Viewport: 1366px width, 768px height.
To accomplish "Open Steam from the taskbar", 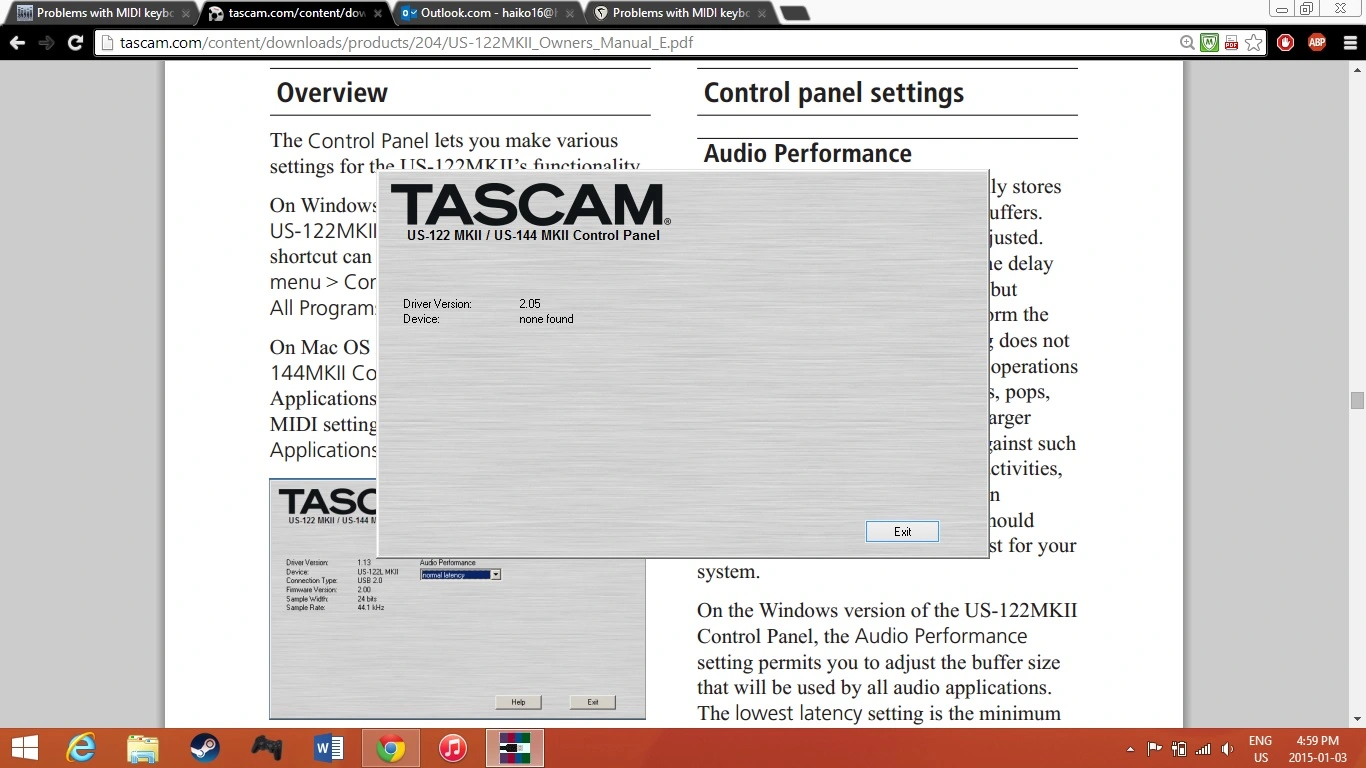I will pyautogui.click(x=205, y=748).
